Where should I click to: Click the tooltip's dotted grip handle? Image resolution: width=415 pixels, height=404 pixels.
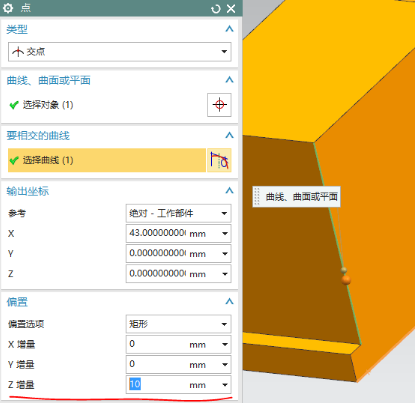click(x=257, y=197)
